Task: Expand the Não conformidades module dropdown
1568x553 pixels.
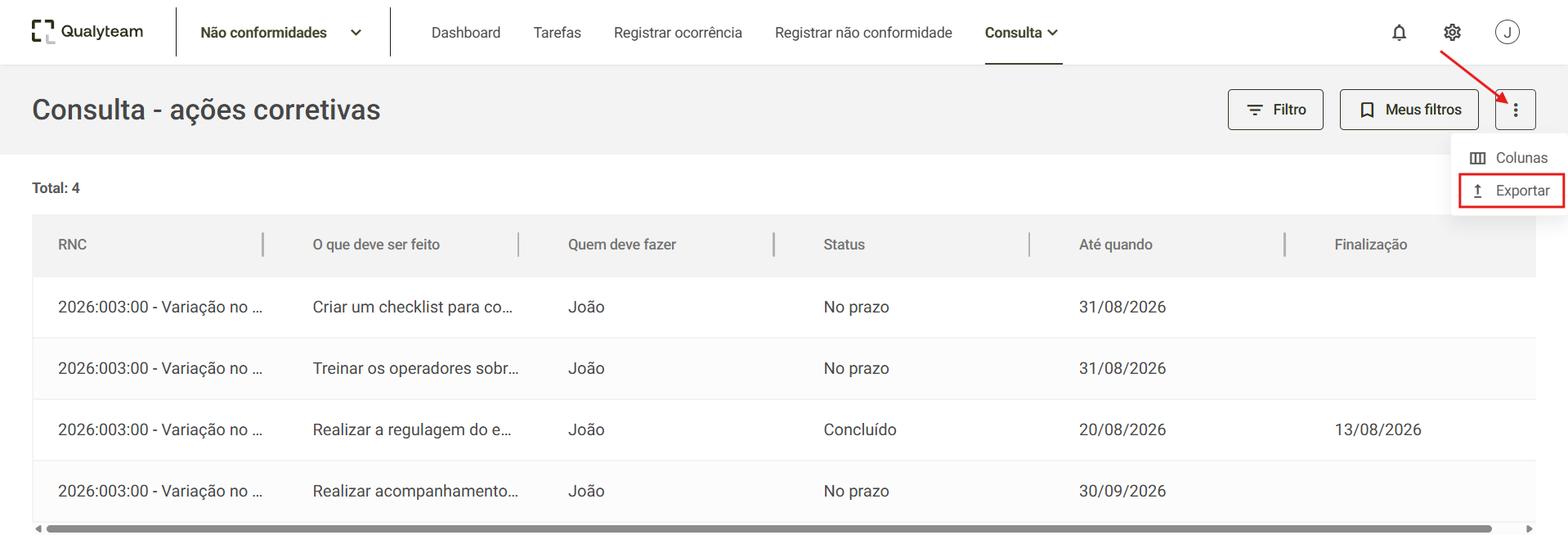Action: click(x=281, y=33)
